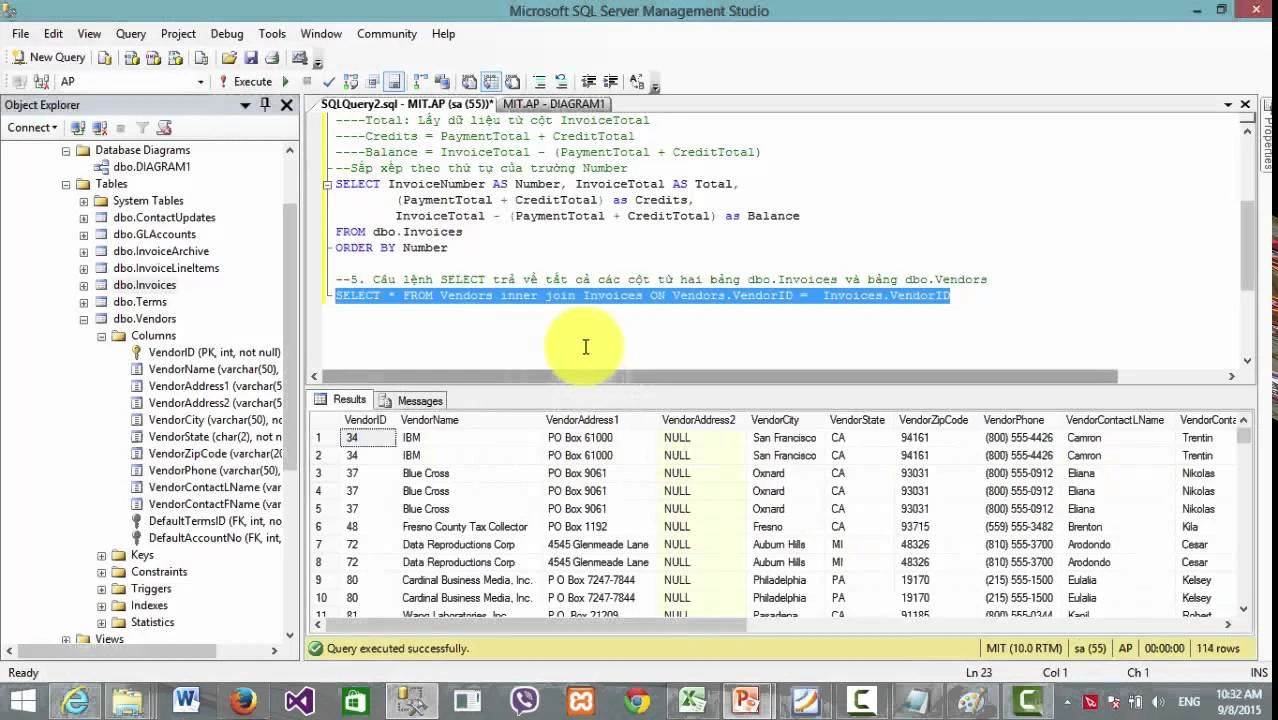The width and height of the screenshot is (1278, 720).
Task: Select dbo.DIAGRAM1 in the tree
Action: click(x=151, y=167)
